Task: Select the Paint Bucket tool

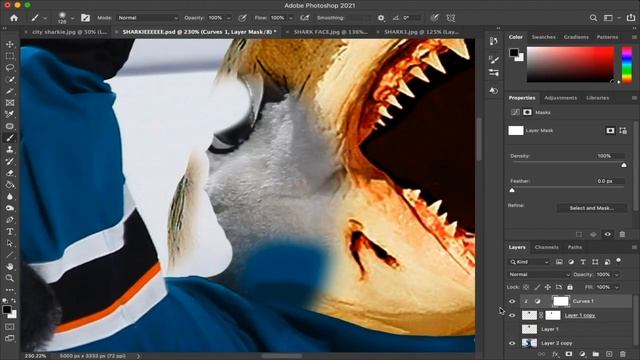Action: click(x=10, y=185)
